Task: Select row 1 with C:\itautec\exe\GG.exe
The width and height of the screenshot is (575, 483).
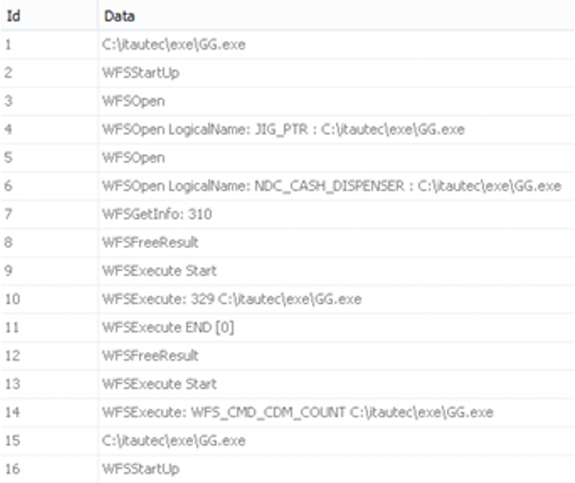Action: point(288,45)
